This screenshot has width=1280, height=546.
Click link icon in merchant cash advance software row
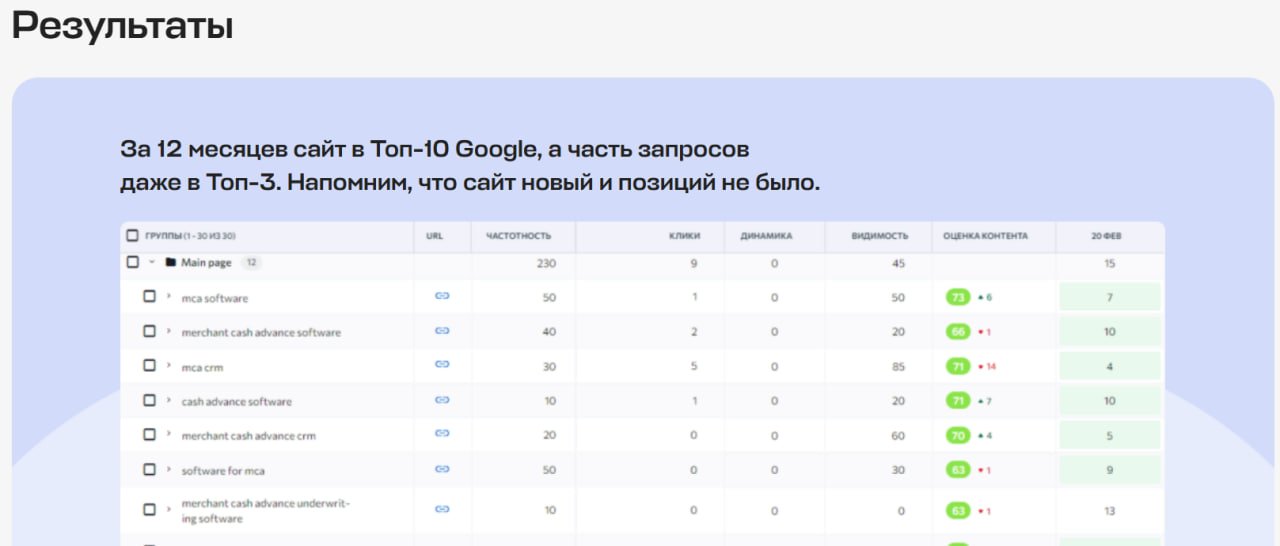tap(442, 331)
